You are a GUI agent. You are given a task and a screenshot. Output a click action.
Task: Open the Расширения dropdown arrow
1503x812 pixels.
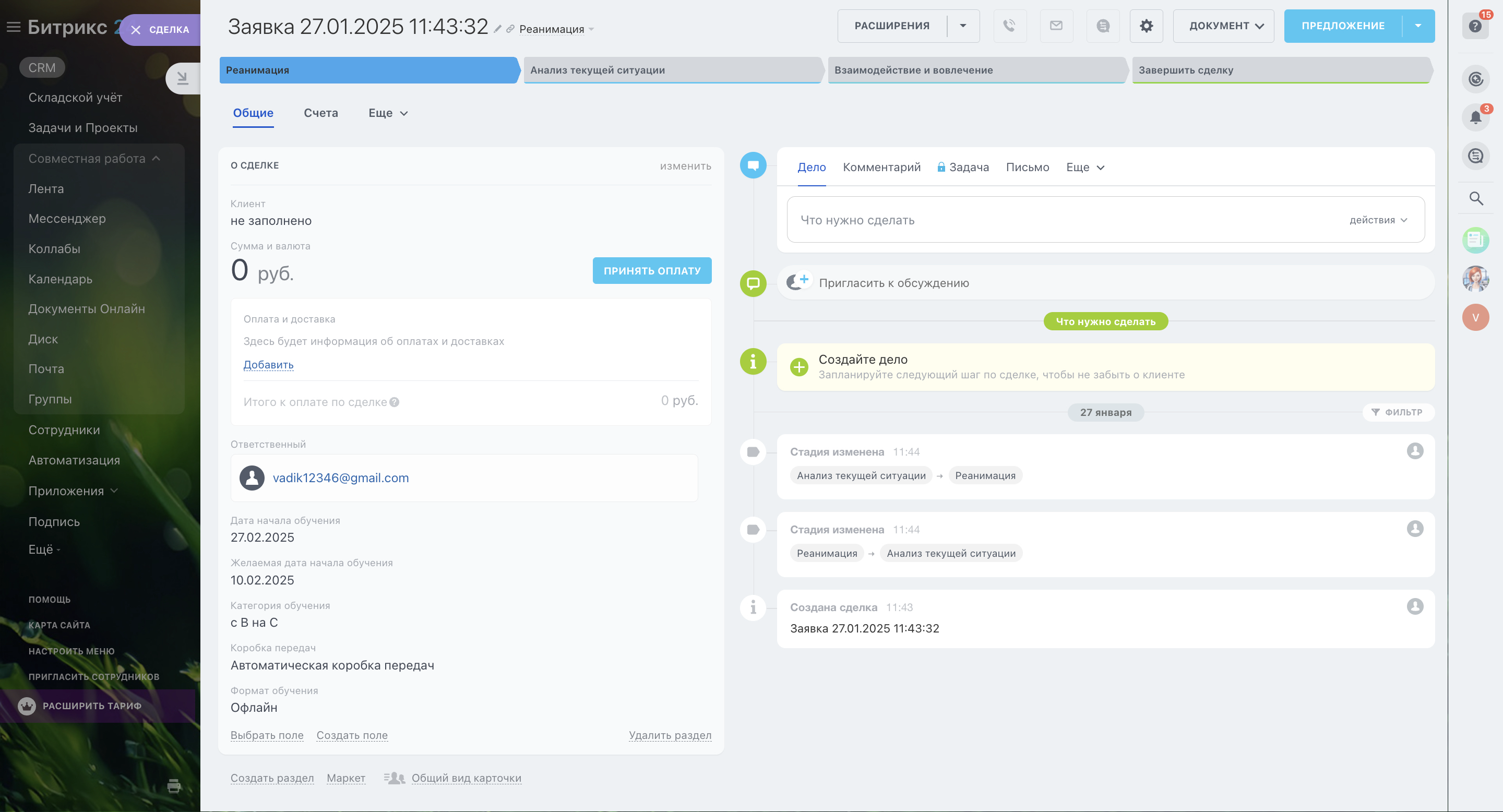[963, 26]
